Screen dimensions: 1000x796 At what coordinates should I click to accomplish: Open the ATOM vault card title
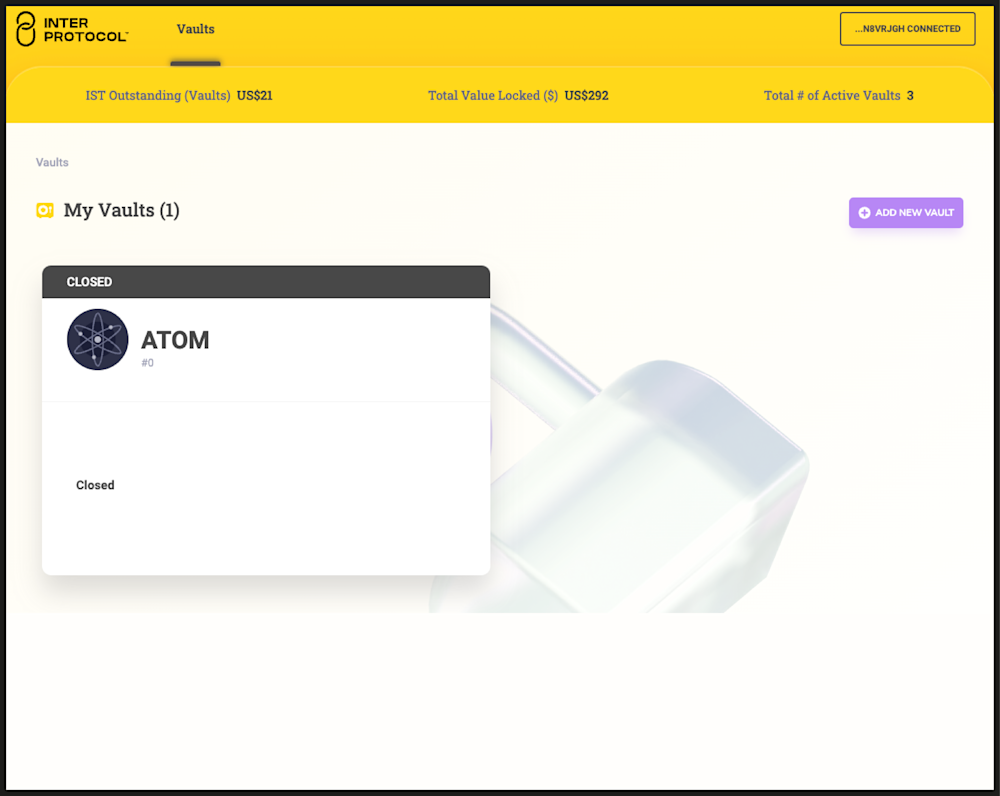175,340
